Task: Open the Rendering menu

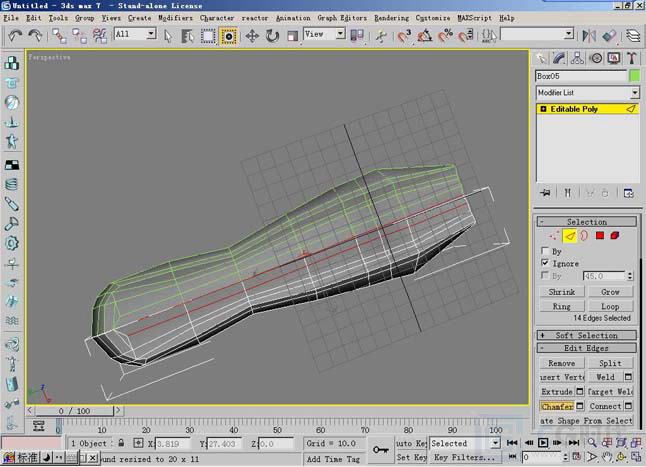Action: pyautogui.click(x=391, y=18)
